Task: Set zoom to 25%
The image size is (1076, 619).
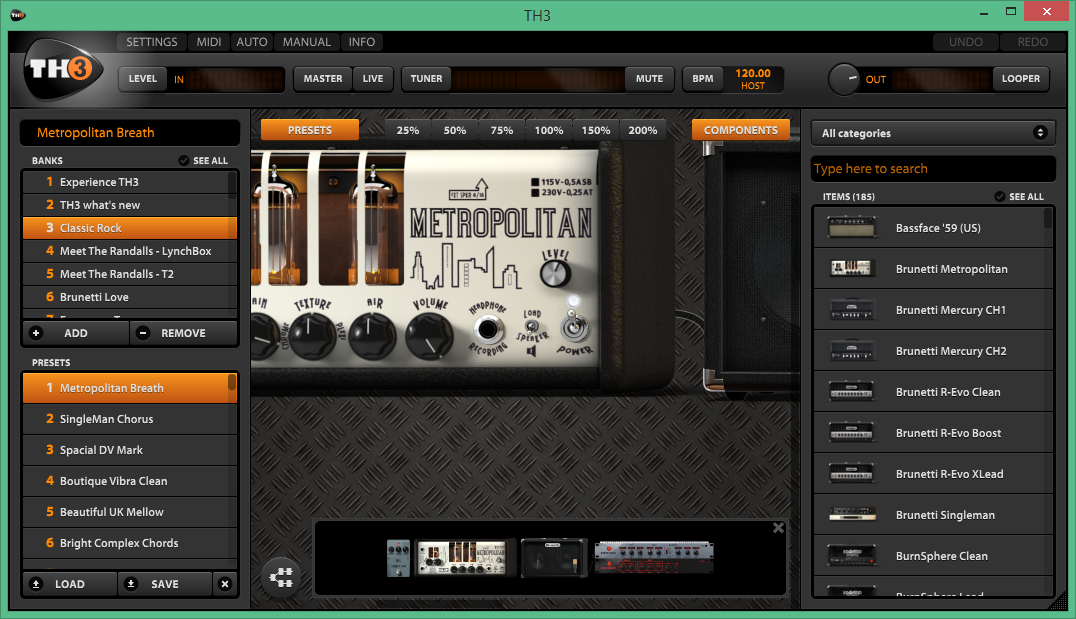Action: pos(408,130)
